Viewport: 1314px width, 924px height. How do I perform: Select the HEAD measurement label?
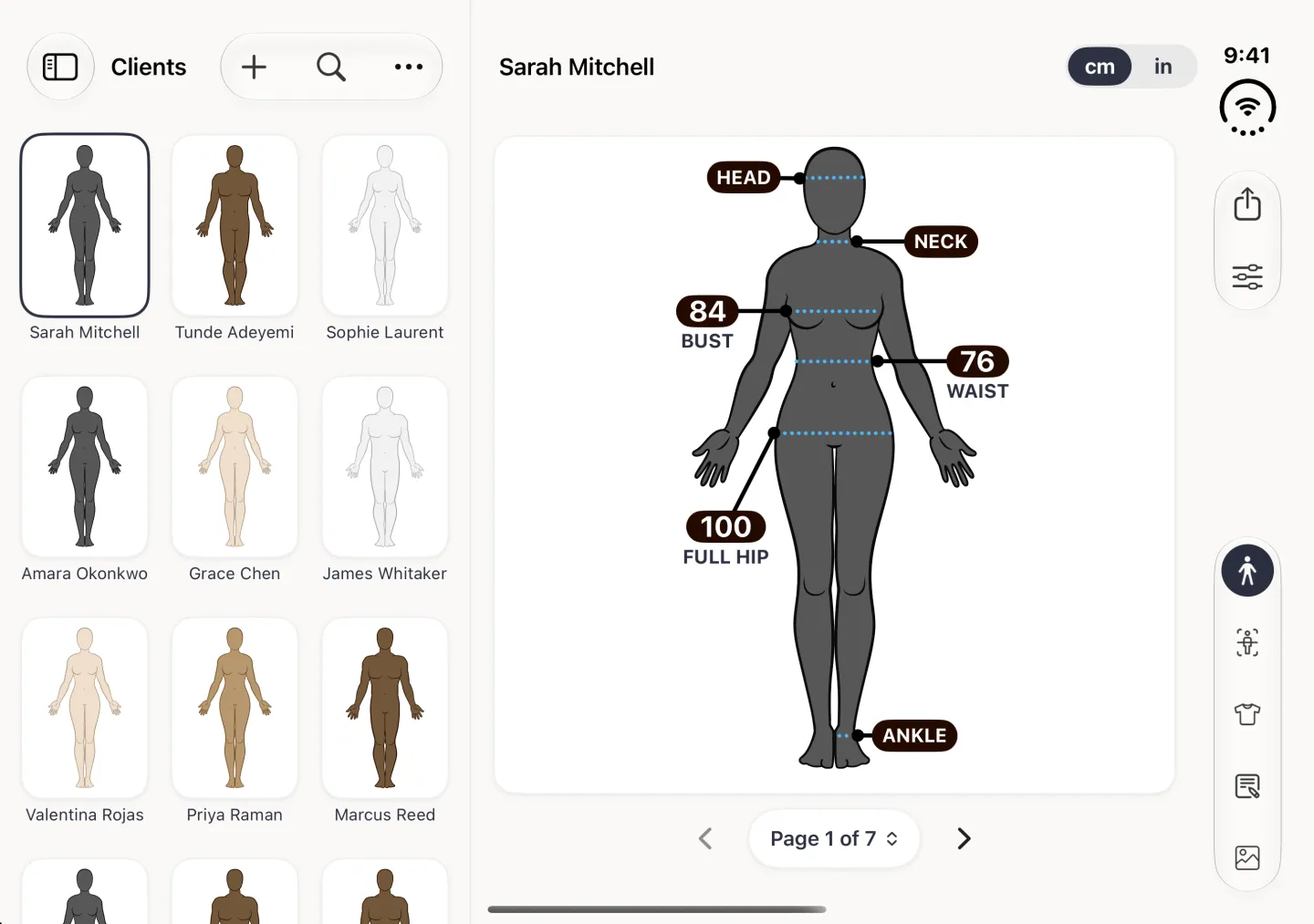tap(744, 177)
